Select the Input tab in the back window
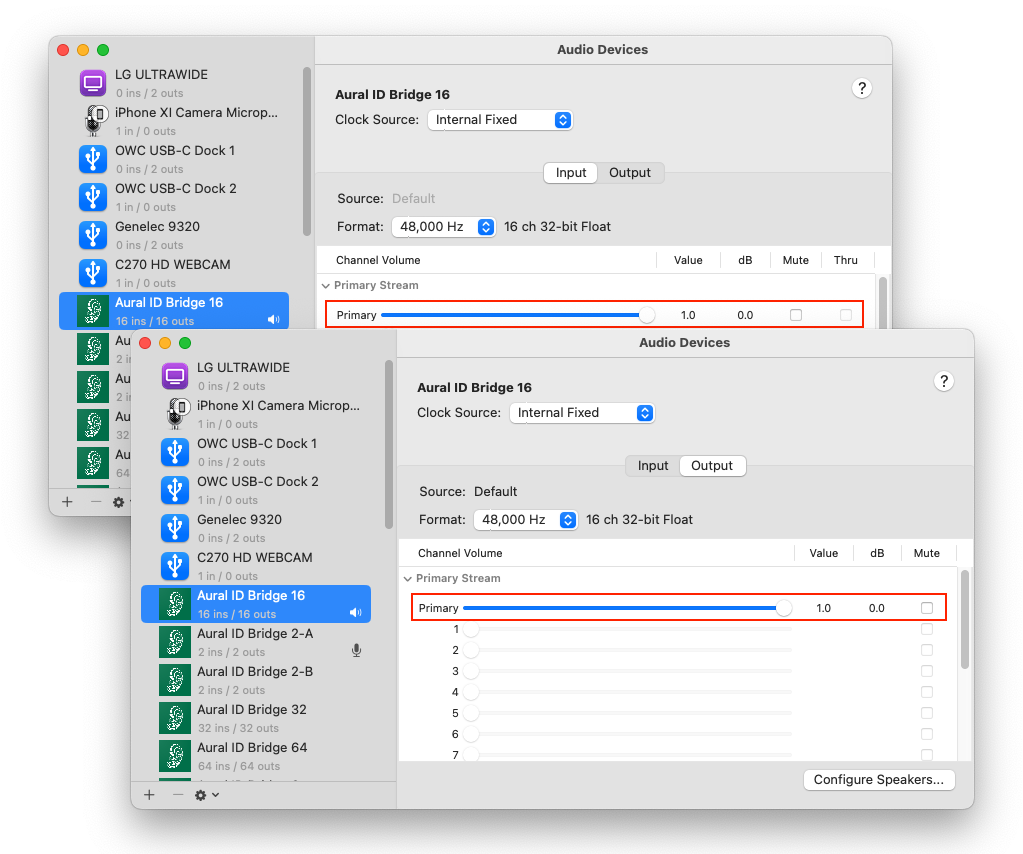The image size is (1023, 854). pyautogui.click(x=571, y=173)
